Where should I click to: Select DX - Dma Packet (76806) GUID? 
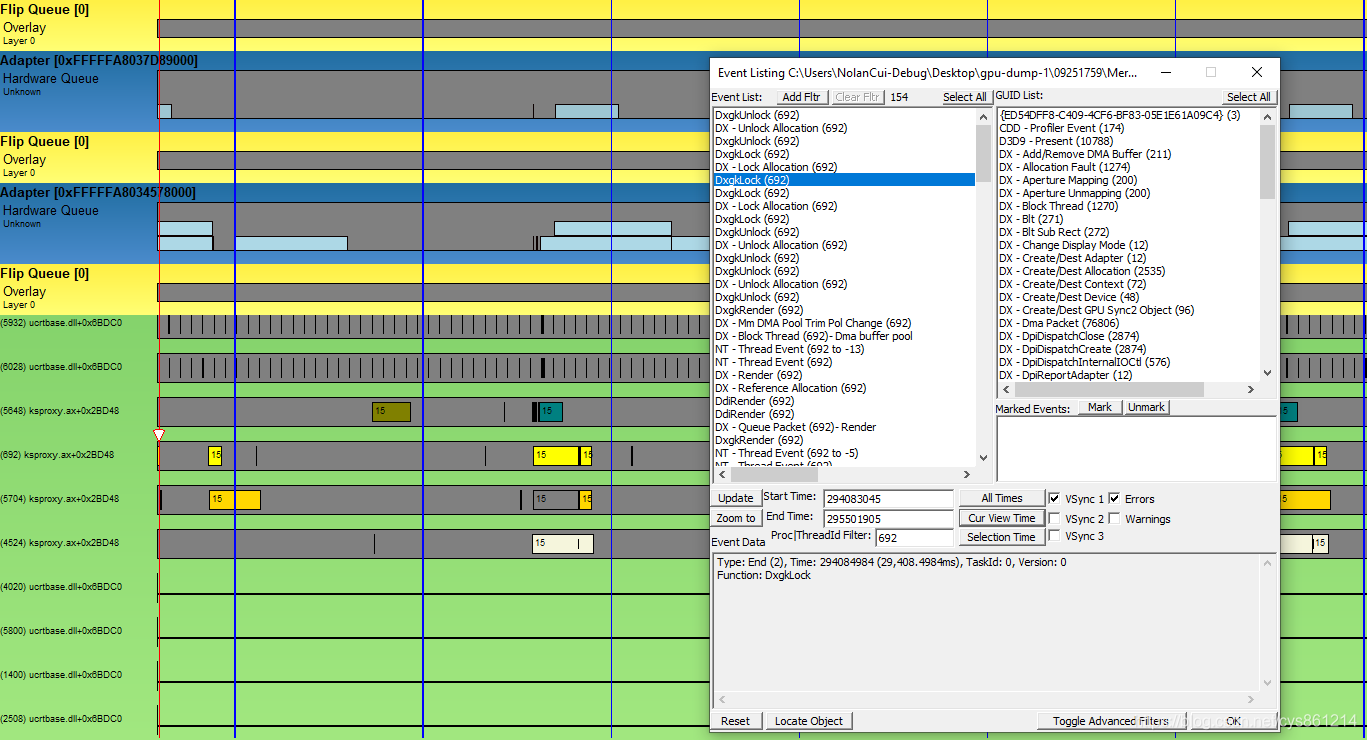[1059, 323]
